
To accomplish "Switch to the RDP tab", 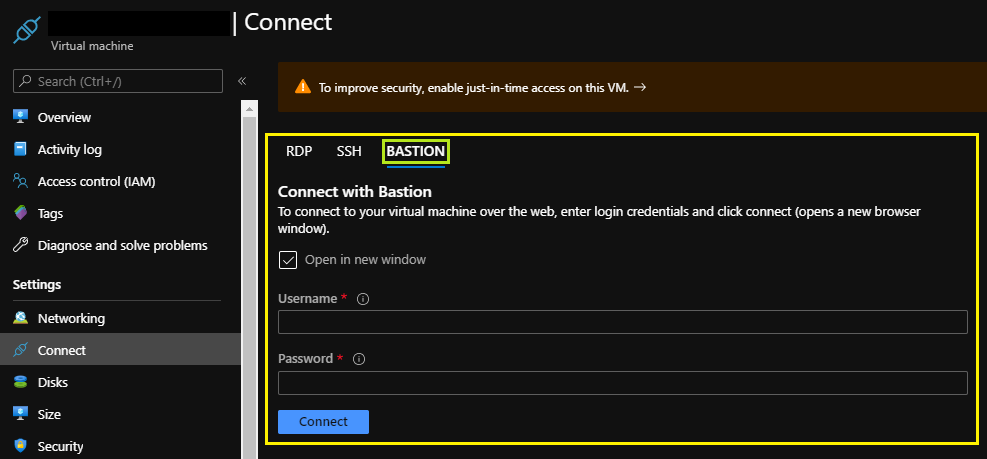I will (x=299, y=152).
